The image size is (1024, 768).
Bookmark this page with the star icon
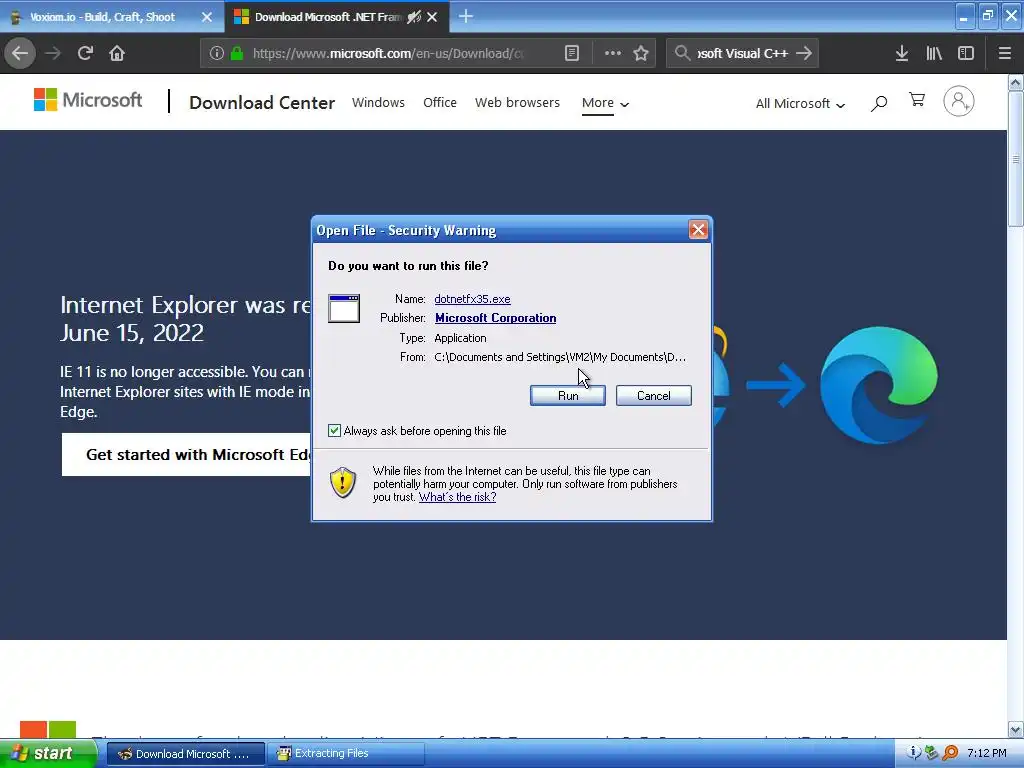(x=641, y=53)
